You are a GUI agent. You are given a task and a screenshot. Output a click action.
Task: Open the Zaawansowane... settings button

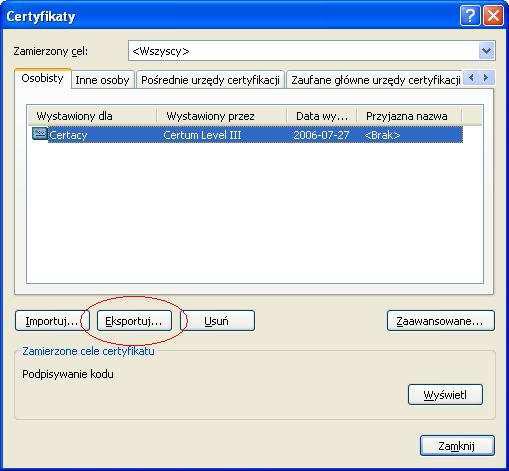(441, 321)
